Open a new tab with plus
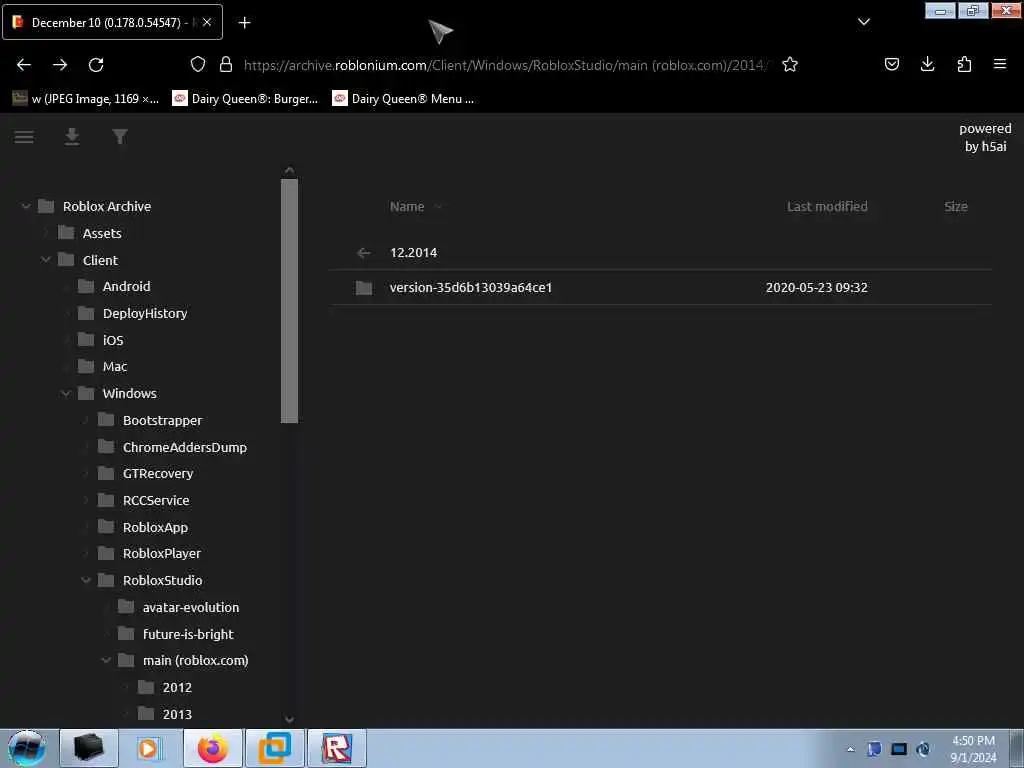Viewport: 1024px width, 768px height. (x=244, y=22)
